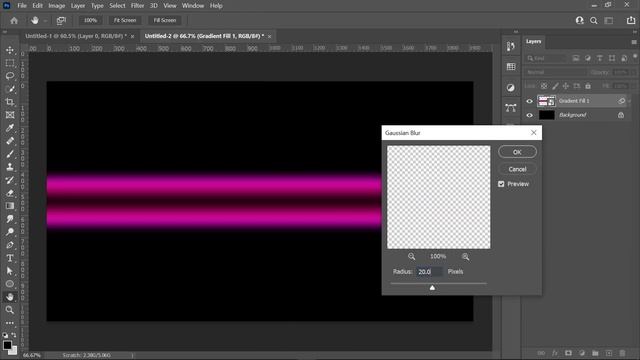Viewport: 640px width, 360px height.
Task: Select the Smudge tool
Action: (10, 219)
